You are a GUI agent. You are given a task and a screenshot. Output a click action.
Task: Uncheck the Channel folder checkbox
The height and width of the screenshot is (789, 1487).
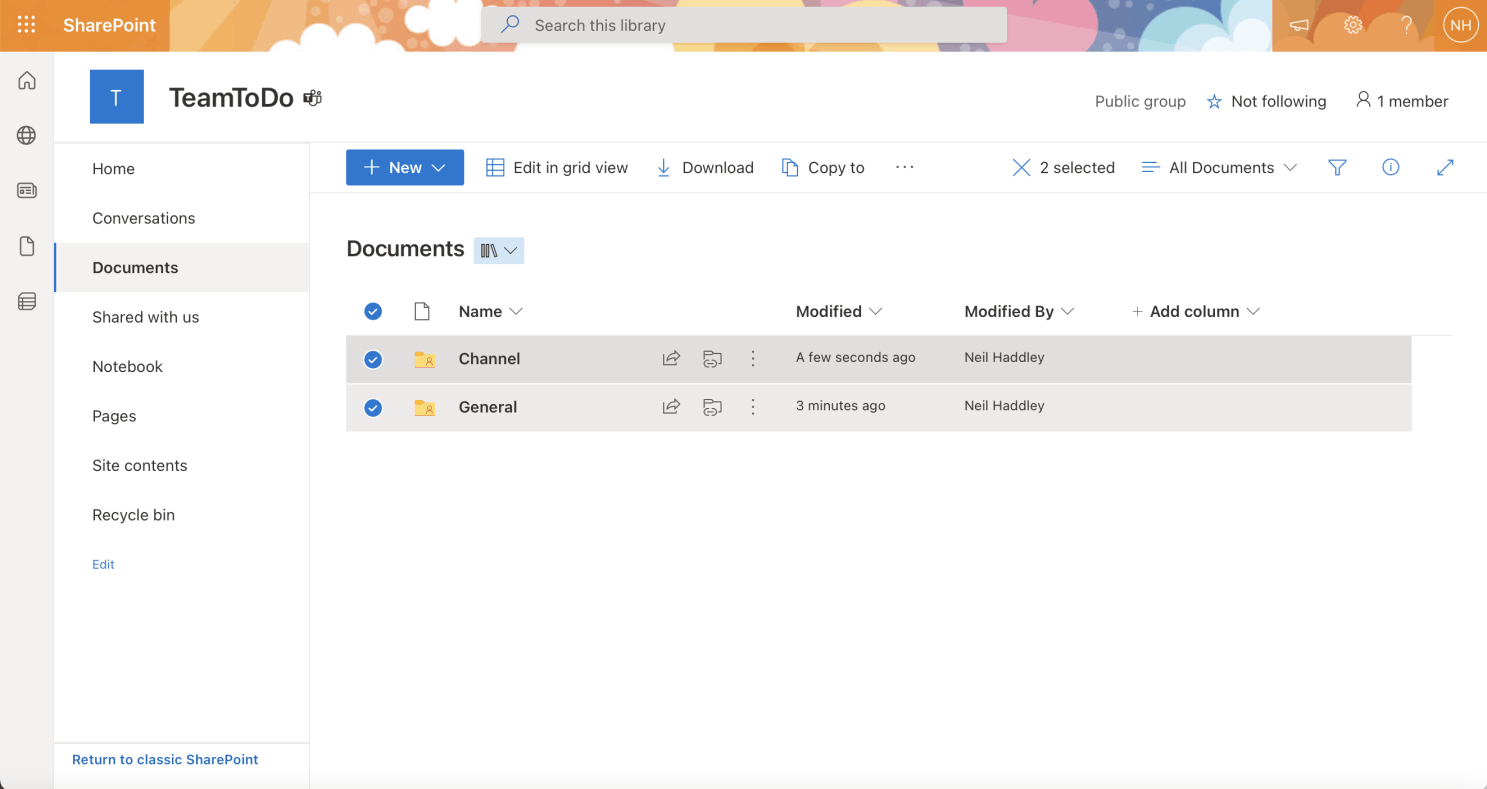click(x=373, y=359)
